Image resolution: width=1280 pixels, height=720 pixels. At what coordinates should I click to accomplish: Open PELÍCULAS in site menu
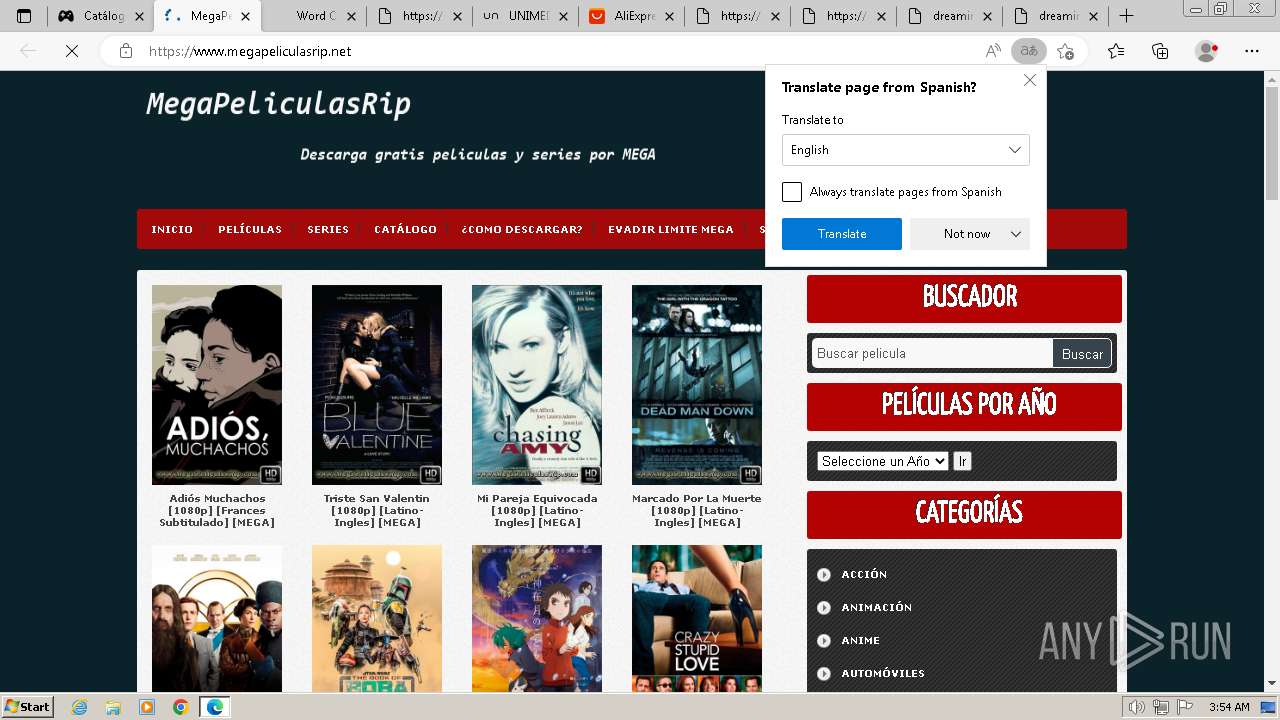[x=250, y=229]
